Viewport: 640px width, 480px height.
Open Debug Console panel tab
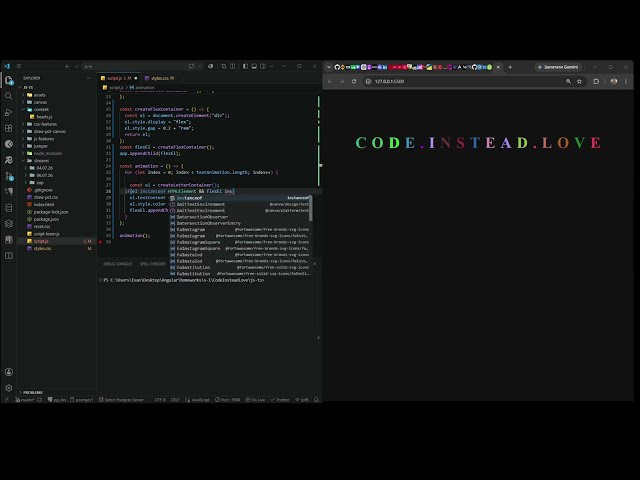118,264
